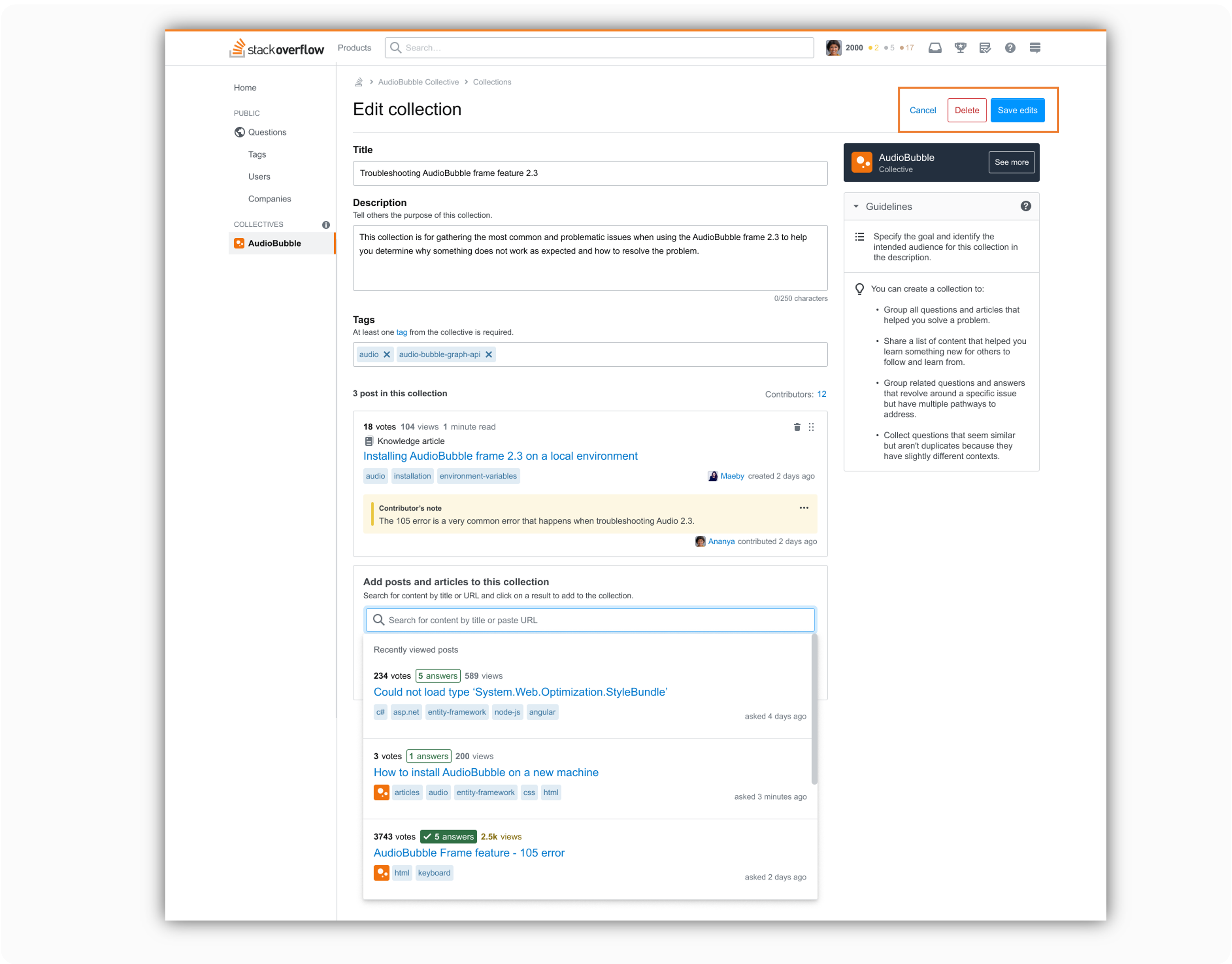Click the drag handle on the Knowledge article post
The height and width of the screenshot is (964, 1232).
[811, 427]
